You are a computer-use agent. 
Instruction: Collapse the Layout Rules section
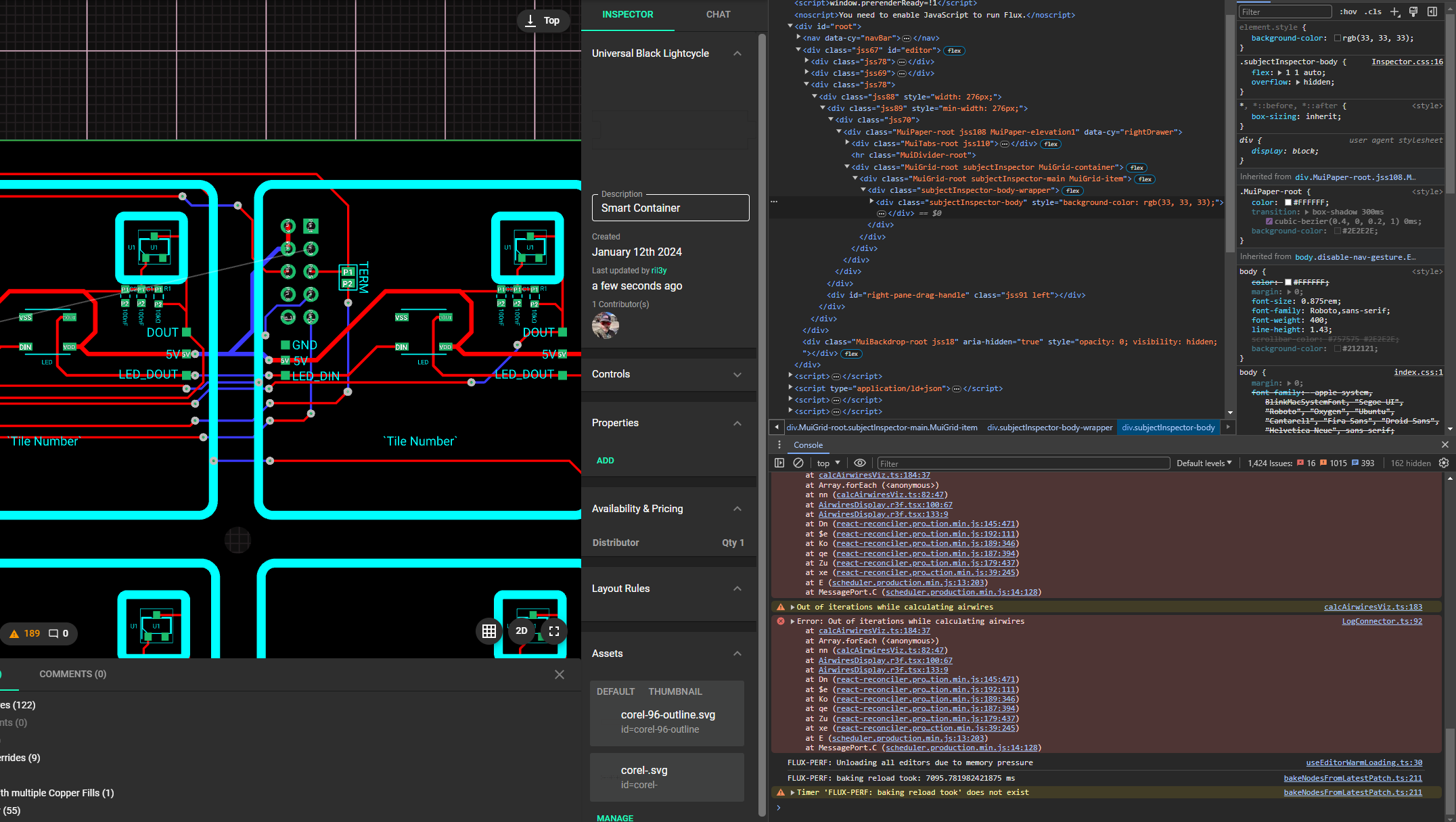[737, 589]
